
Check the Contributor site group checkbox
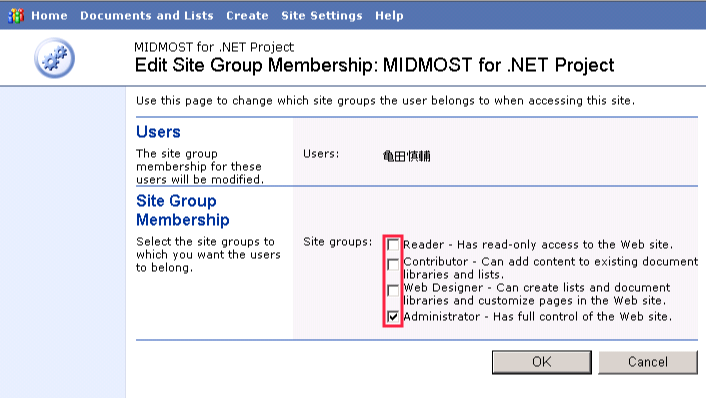pyautogui.click(x=393, y=264)
